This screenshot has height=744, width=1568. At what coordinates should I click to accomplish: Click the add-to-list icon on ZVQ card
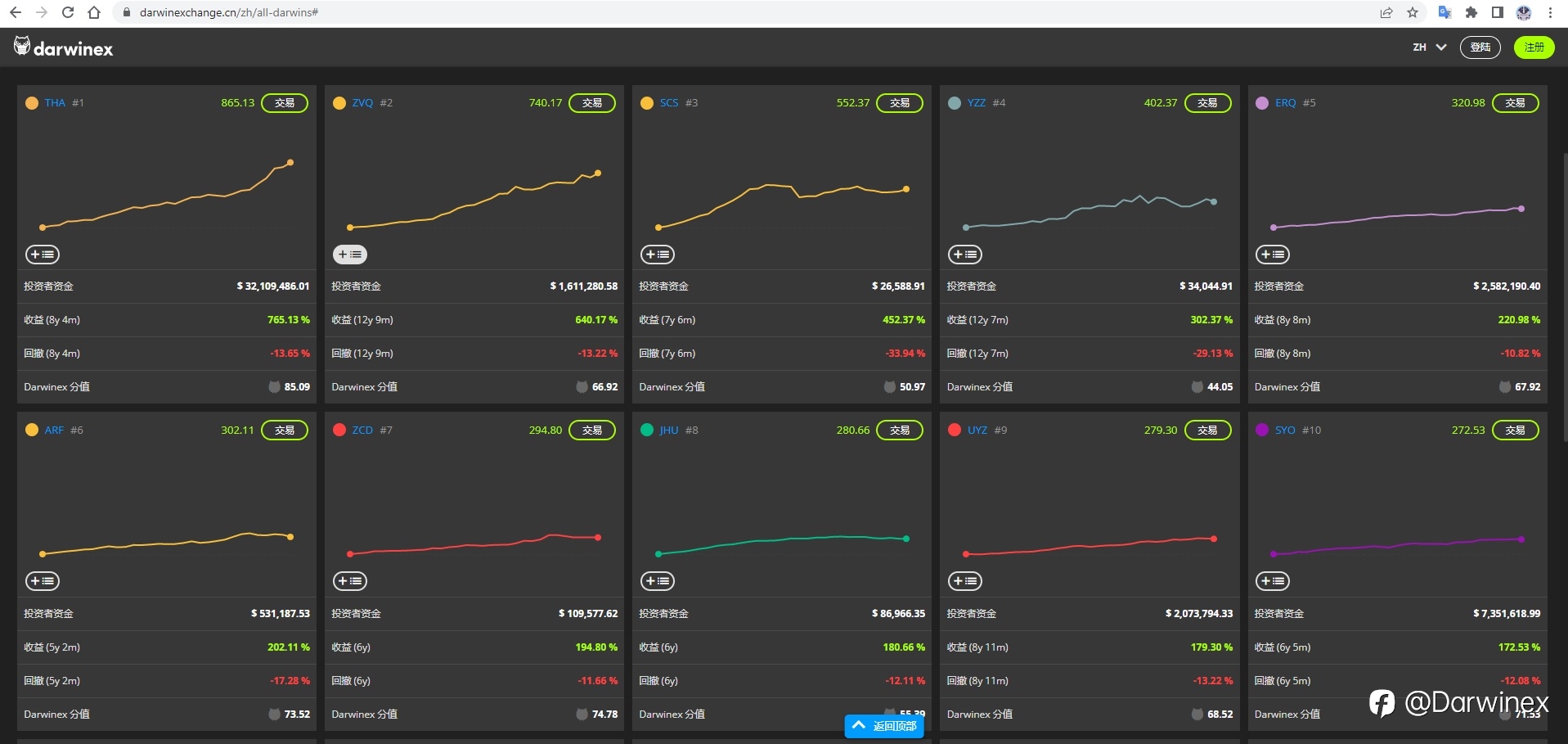click(350, 255)
